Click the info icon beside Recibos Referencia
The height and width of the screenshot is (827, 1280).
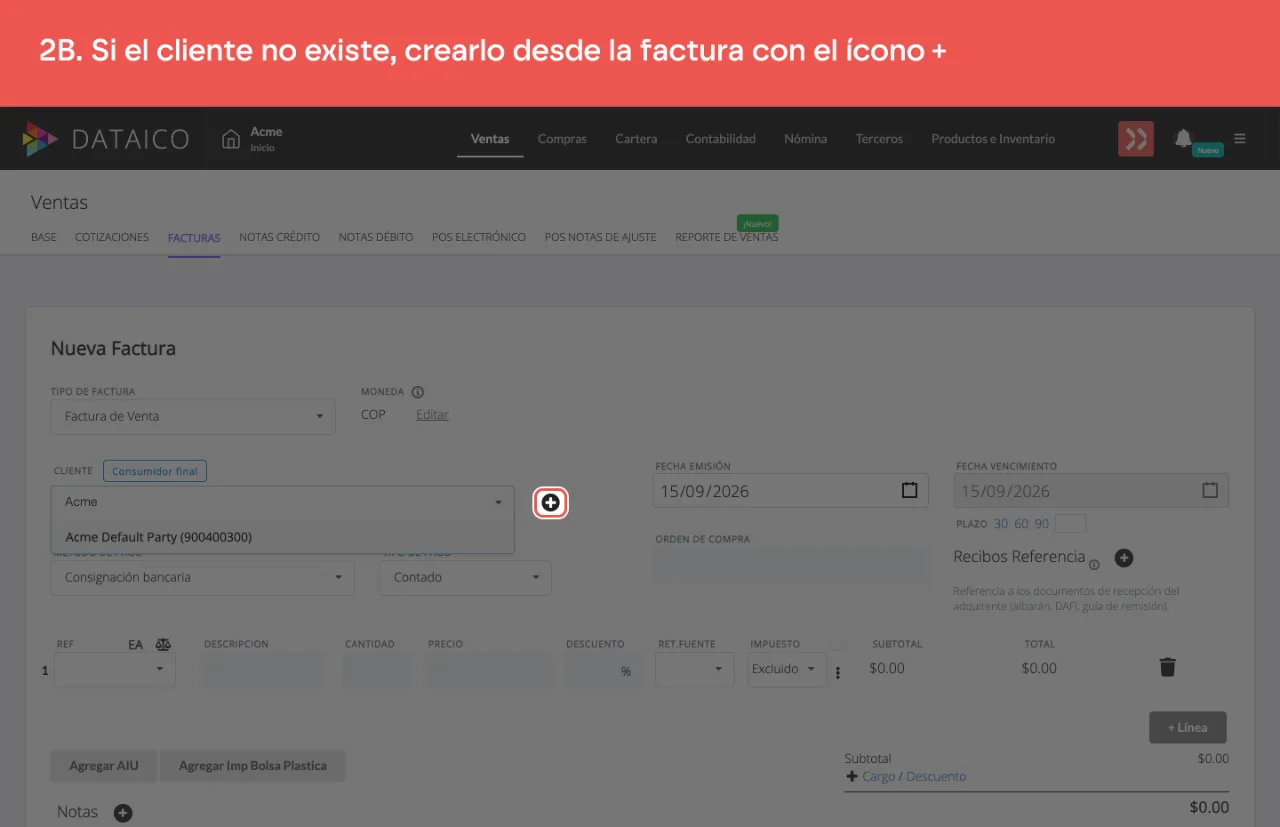click(x=1094, y=565)
